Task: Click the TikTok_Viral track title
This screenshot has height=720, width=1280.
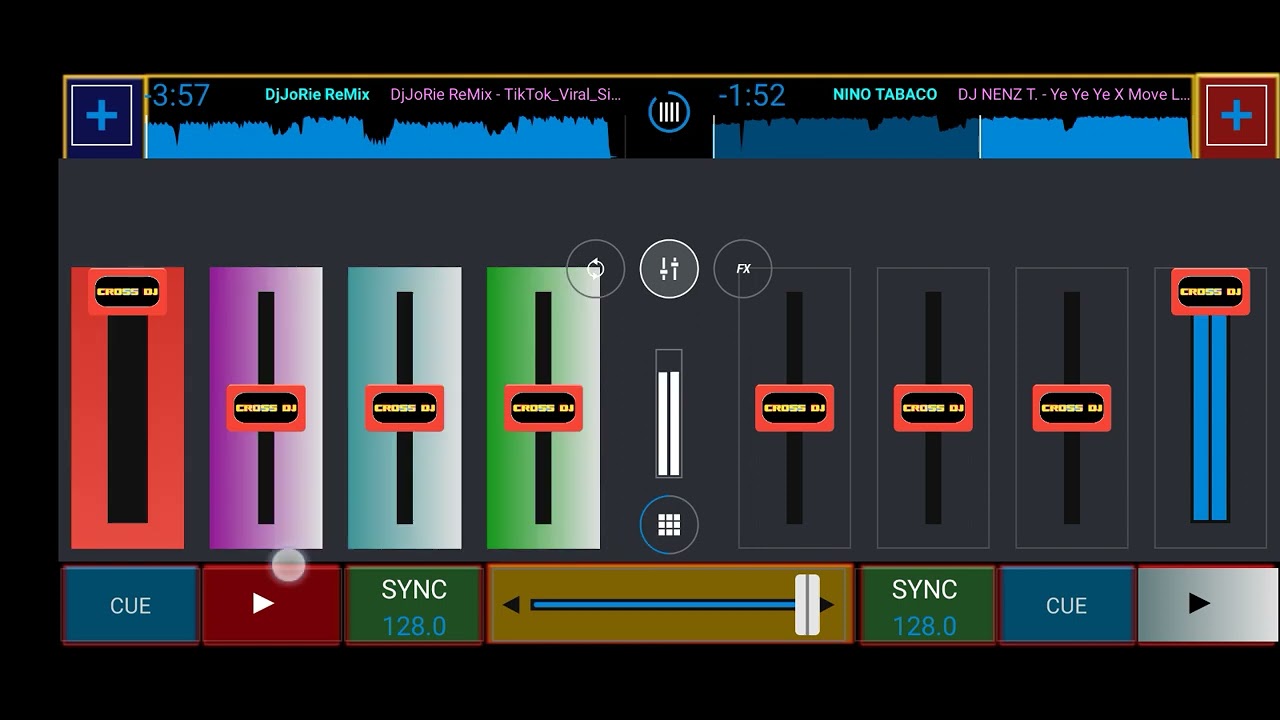Action: click(x=506, y=95)
